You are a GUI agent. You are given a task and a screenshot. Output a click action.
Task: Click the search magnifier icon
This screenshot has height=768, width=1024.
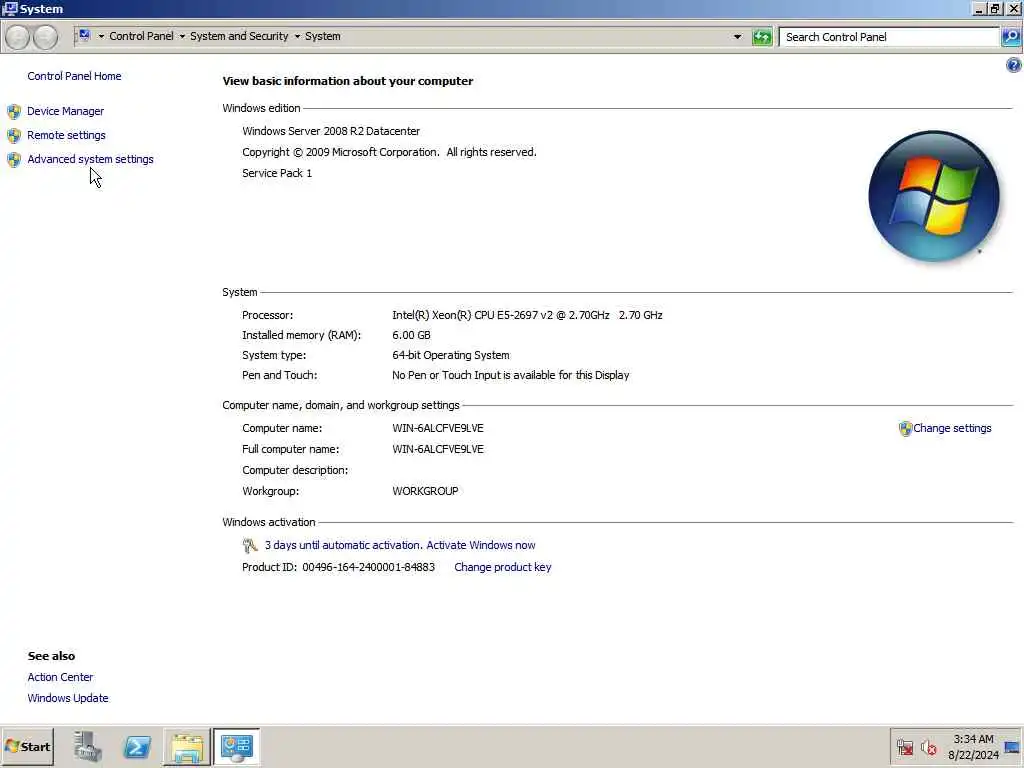1010,37
